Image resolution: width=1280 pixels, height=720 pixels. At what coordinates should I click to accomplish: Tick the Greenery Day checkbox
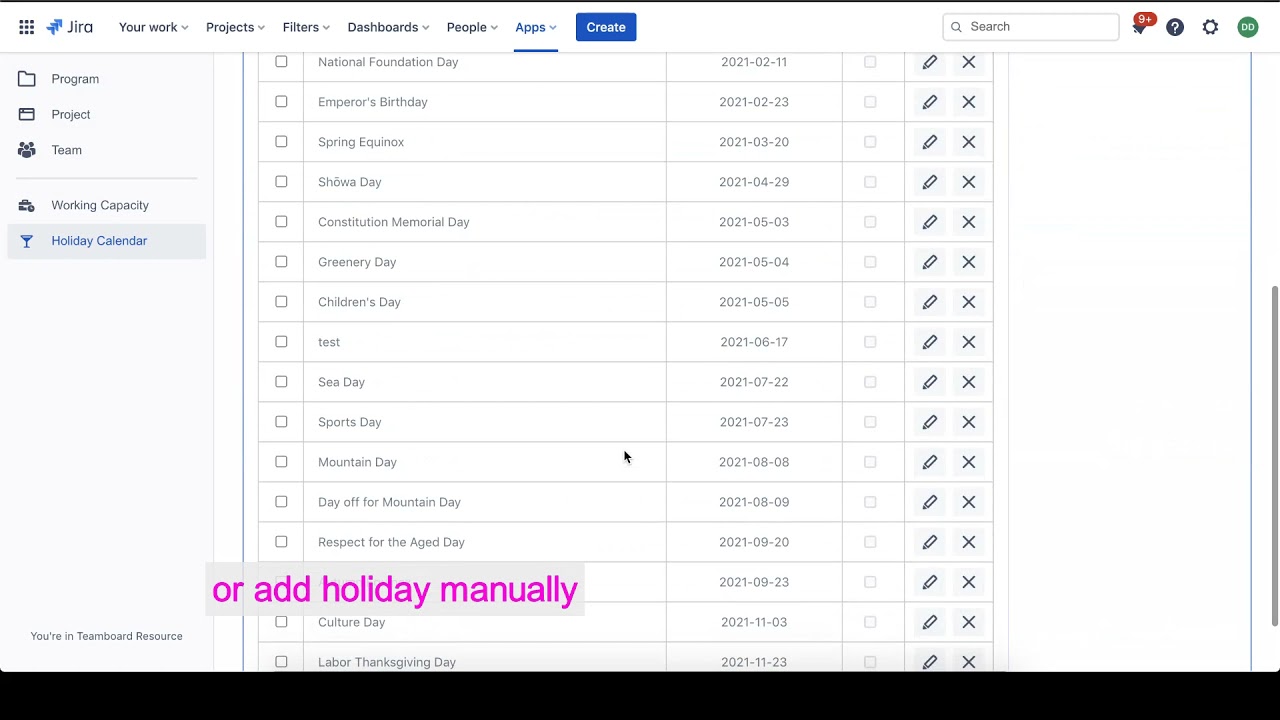tap(281, 262)
